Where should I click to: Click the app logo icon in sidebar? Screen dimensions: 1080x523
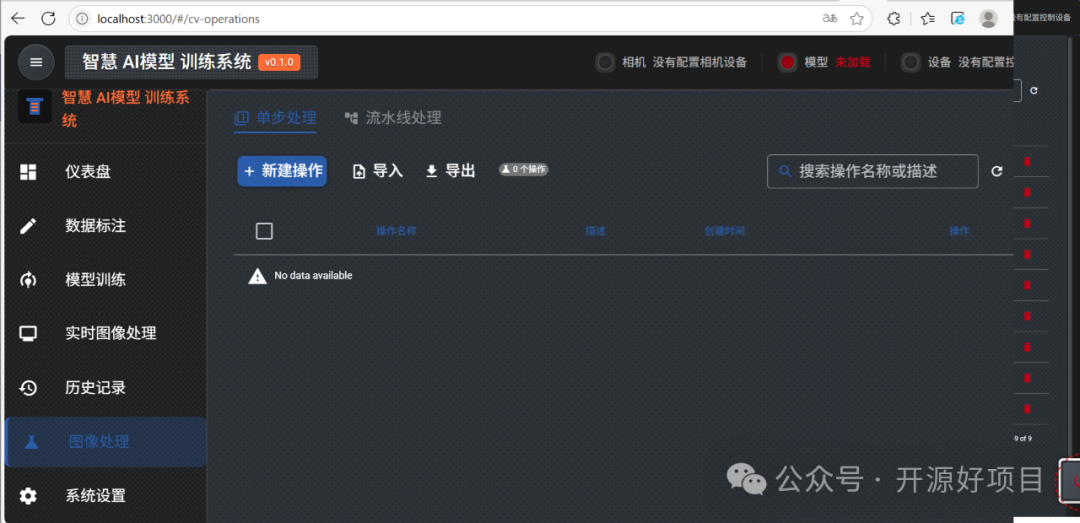tap(34, 107)
